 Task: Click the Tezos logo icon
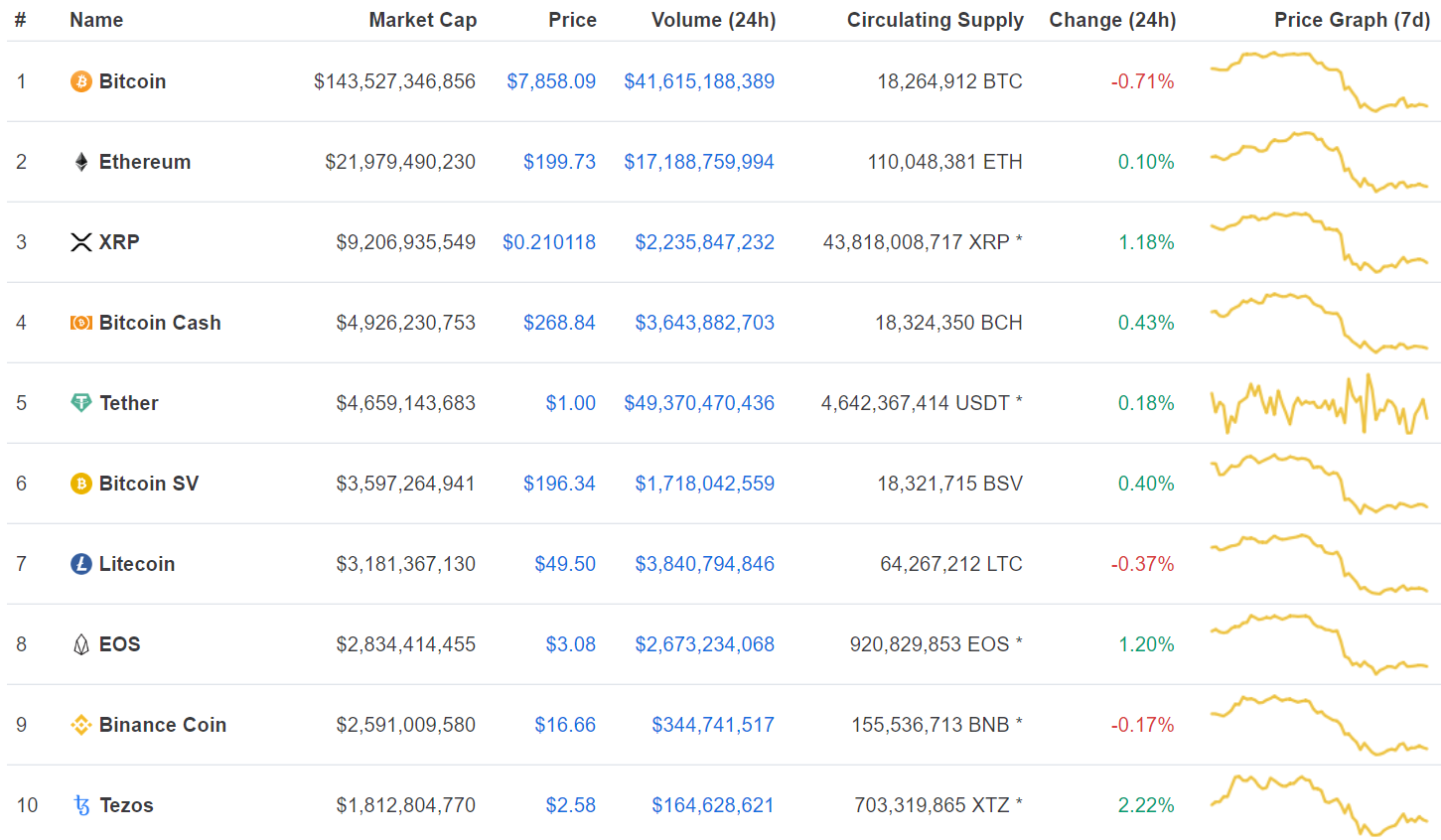point(81,805)
